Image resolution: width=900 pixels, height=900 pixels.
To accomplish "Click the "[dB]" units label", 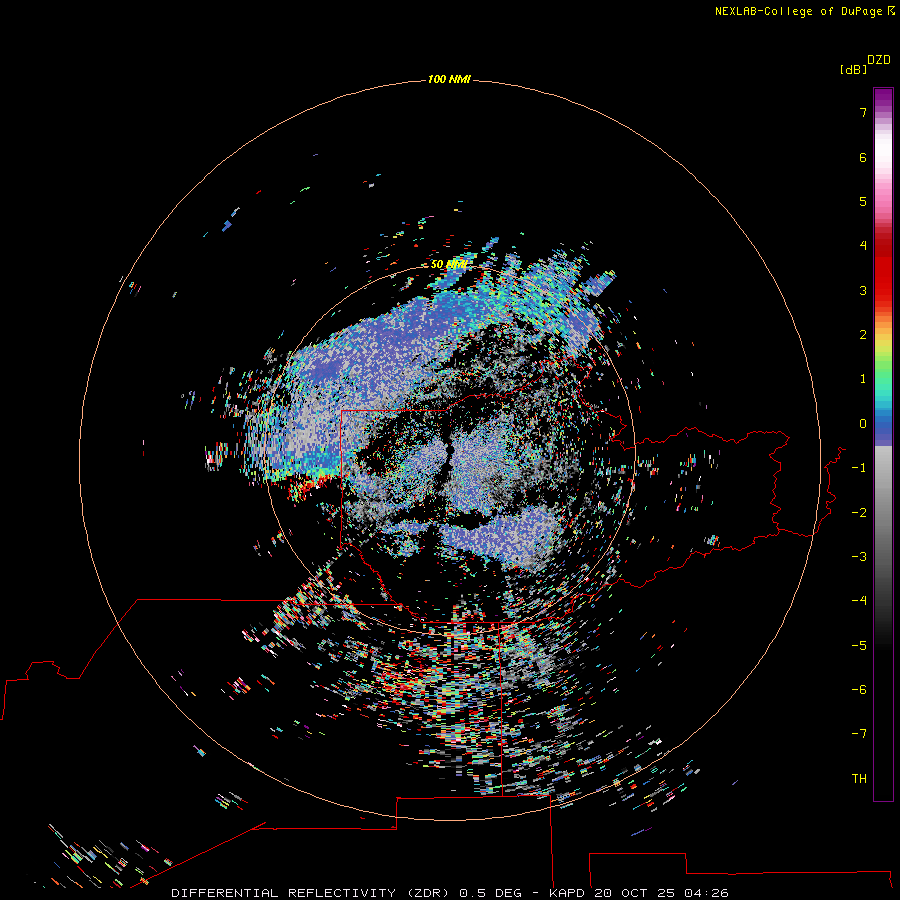I will pos(853,70).
